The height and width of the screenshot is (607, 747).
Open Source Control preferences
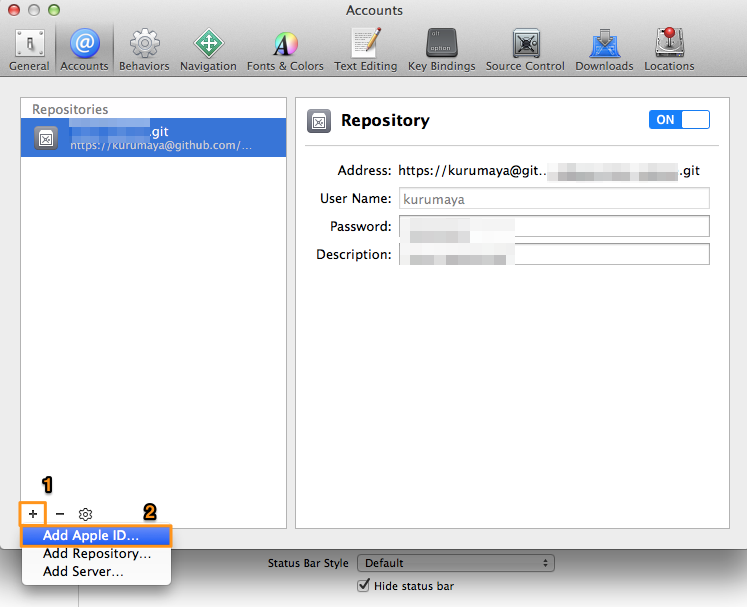pos(525,50)
